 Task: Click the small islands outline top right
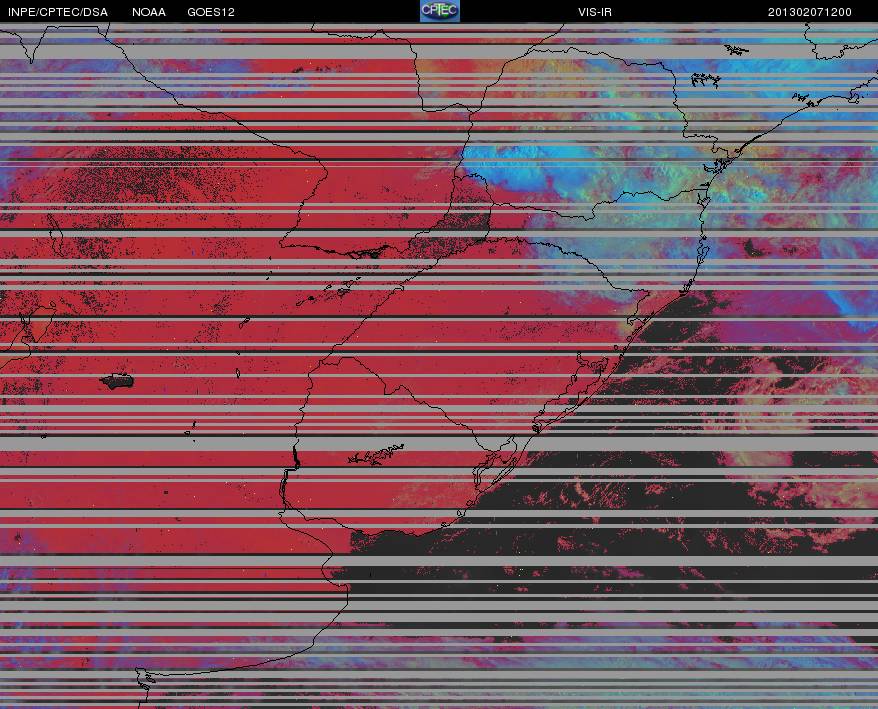click(x=705, y=80)
